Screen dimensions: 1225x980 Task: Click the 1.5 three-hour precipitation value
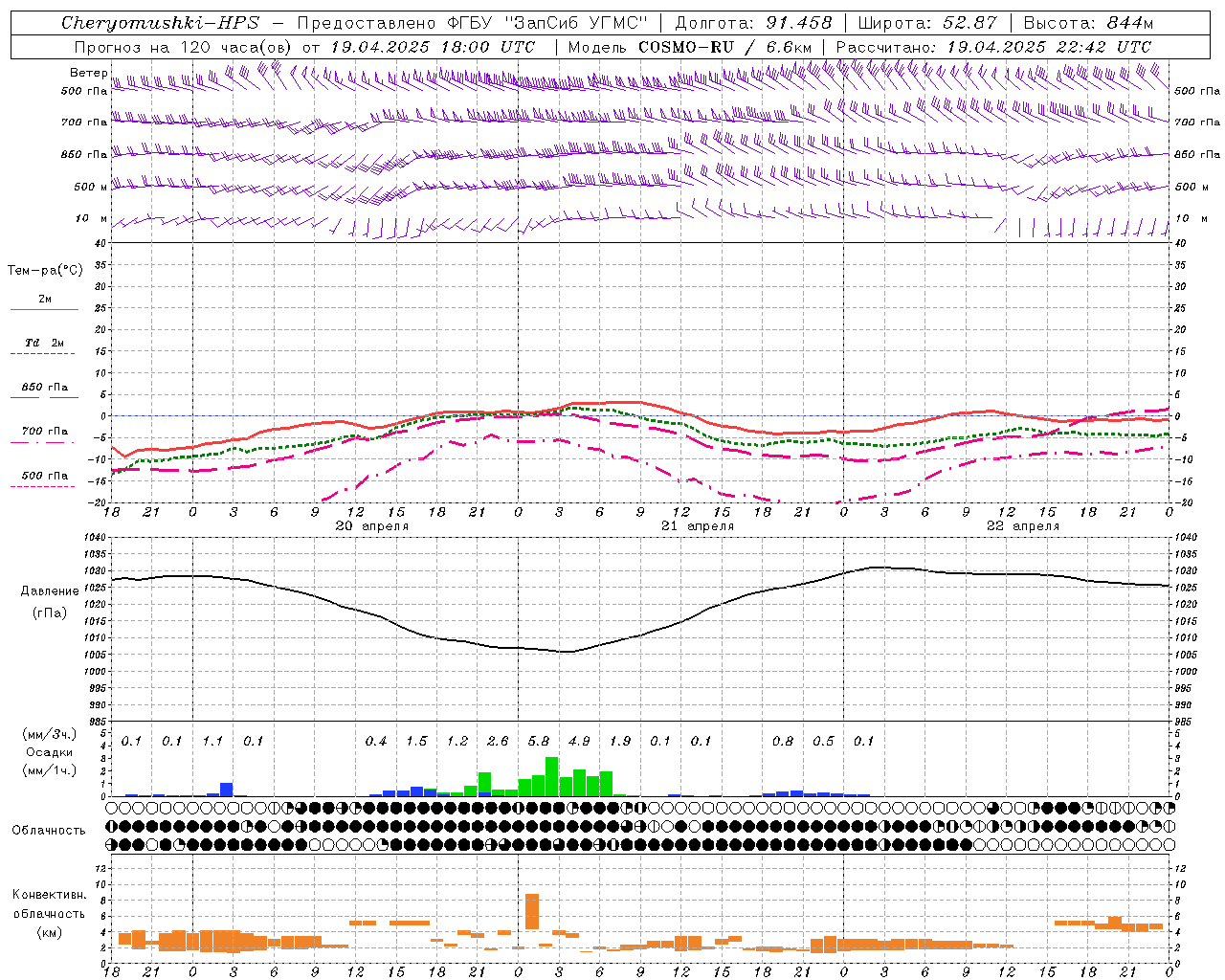[x=416, y=742]
